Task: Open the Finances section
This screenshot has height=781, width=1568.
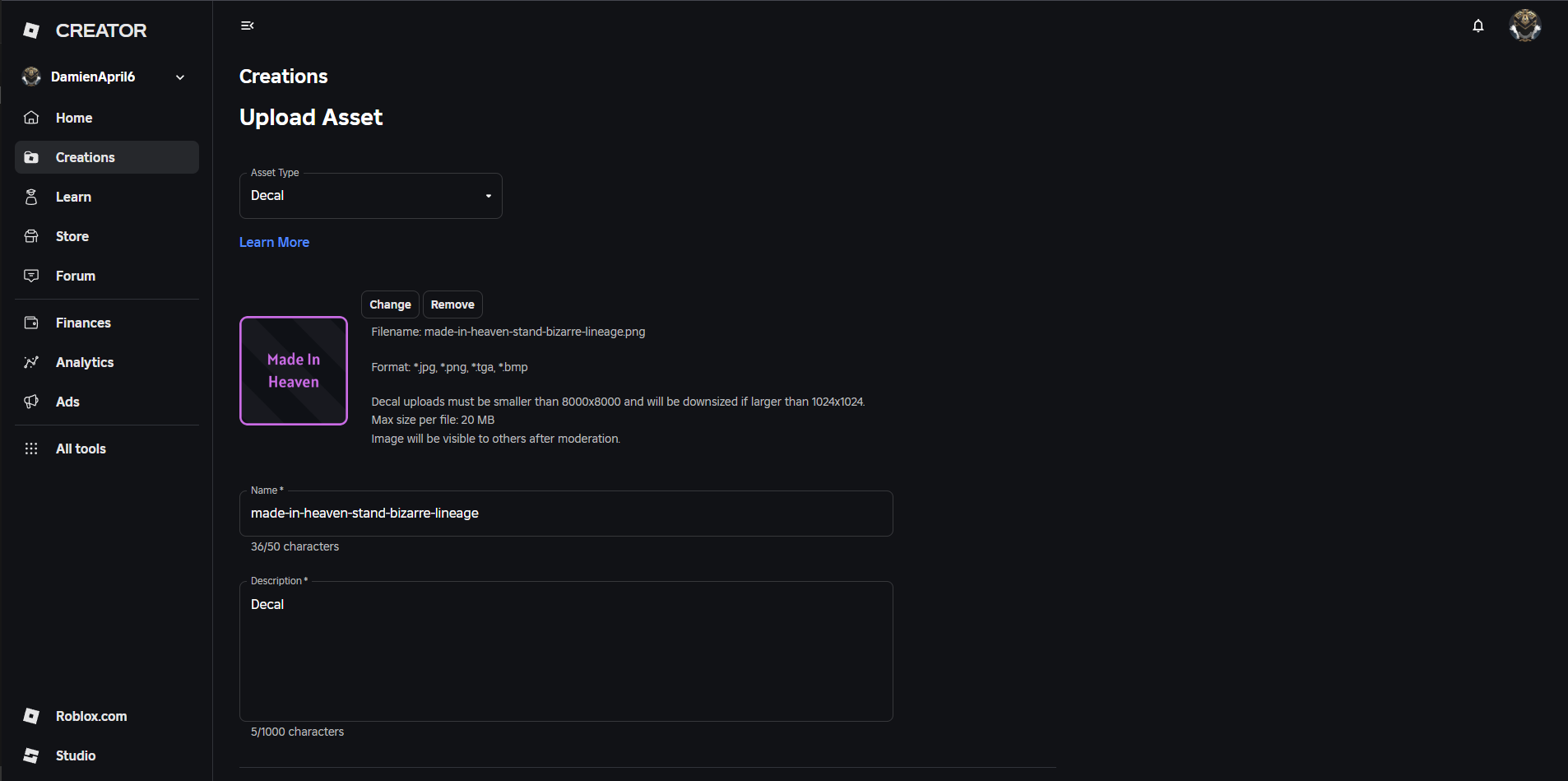Action: [x=83, y=323]
